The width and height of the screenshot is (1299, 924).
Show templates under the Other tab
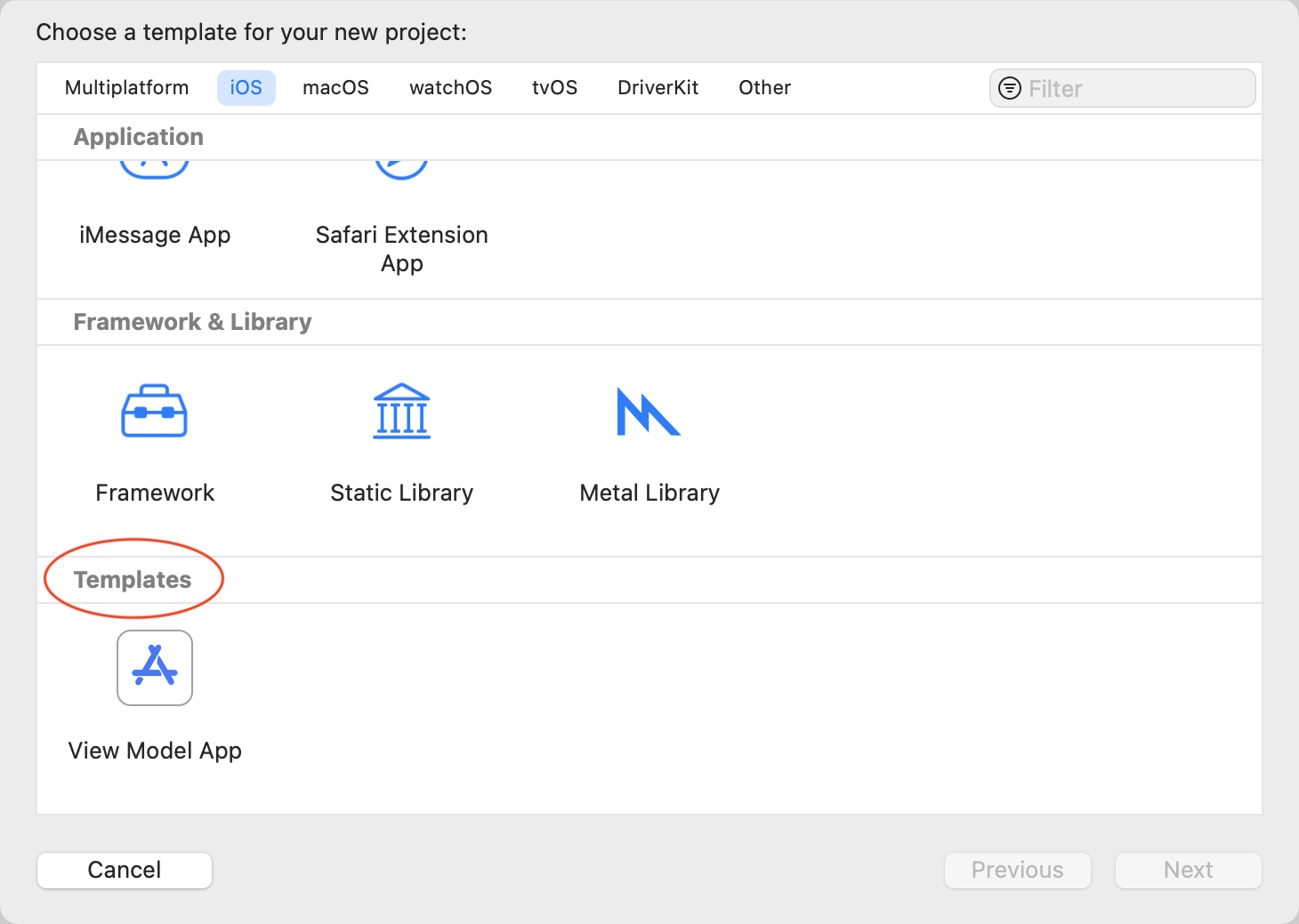pyautogui.click(x=764, y=88)
